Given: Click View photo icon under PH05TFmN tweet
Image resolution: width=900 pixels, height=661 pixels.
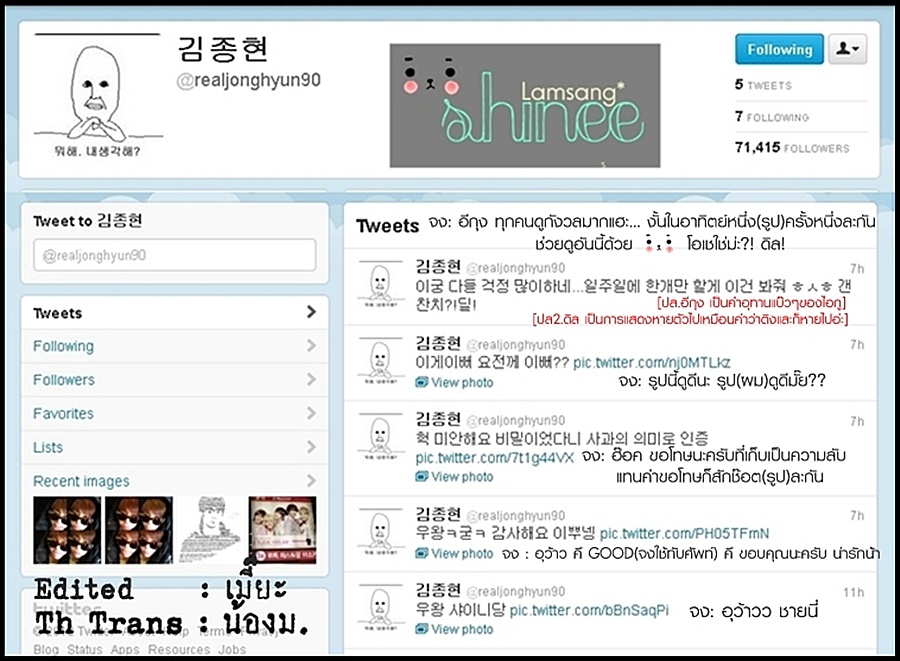Looking at the screenshot, I should pos(422,553).
